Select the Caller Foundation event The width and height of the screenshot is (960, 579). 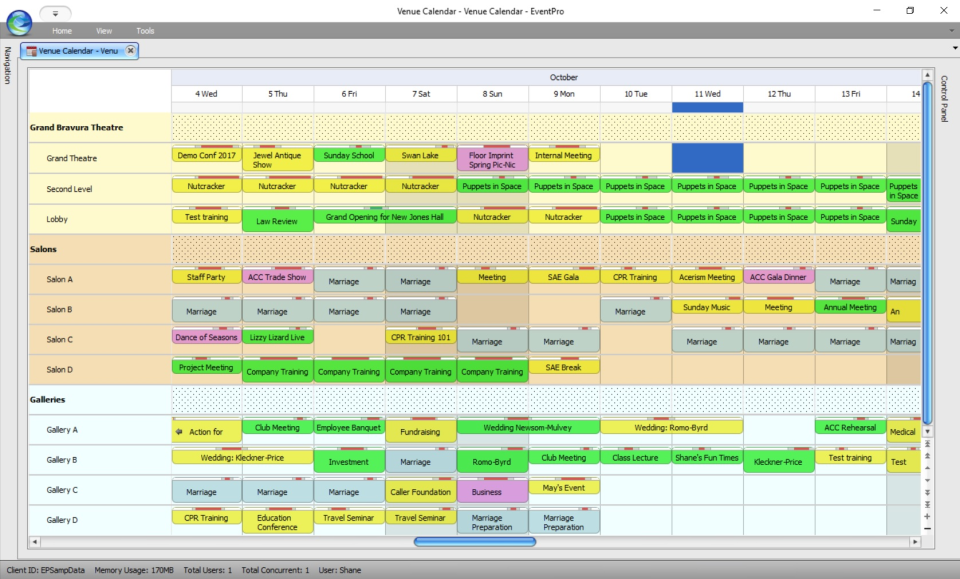(x=421, y=491)
